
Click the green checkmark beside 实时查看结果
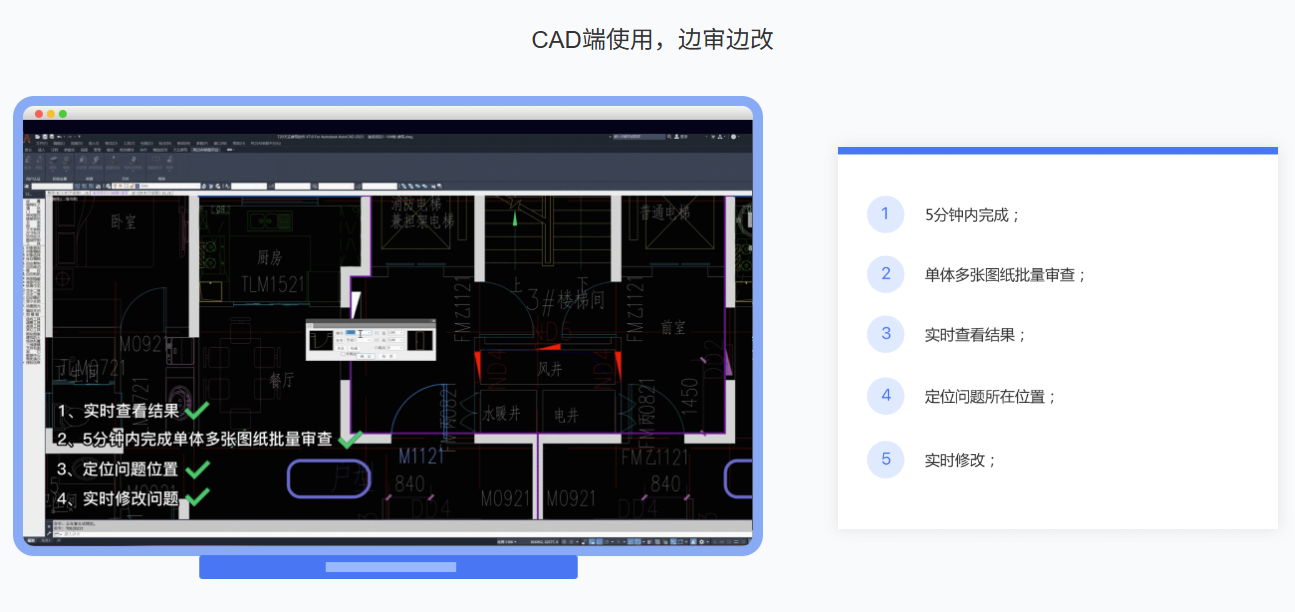[197, 410]
